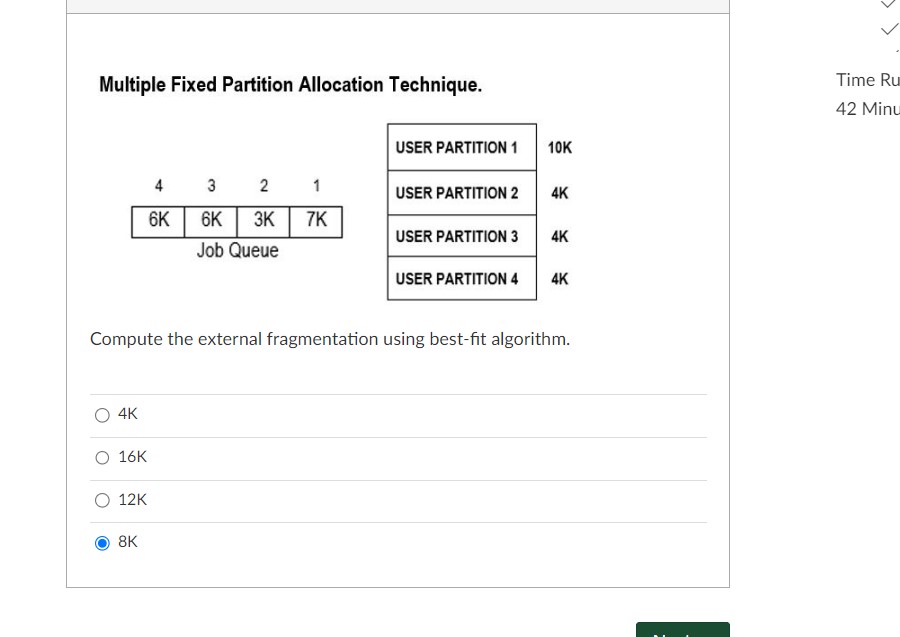This screenshot has width=900, height=637.
Task: Click the lower checkmark icon at top right
Action: point(889,29)
